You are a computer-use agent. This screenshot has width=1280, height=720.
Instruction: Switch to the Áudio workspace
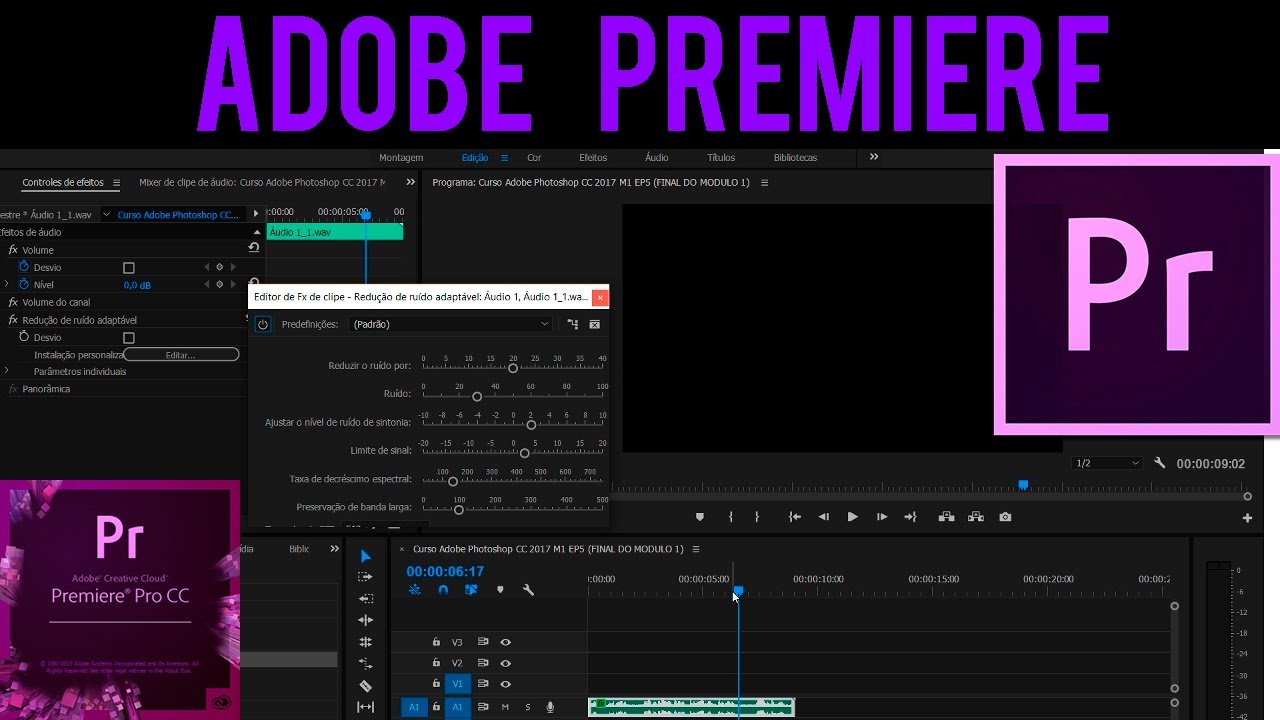tap(657, 158)
